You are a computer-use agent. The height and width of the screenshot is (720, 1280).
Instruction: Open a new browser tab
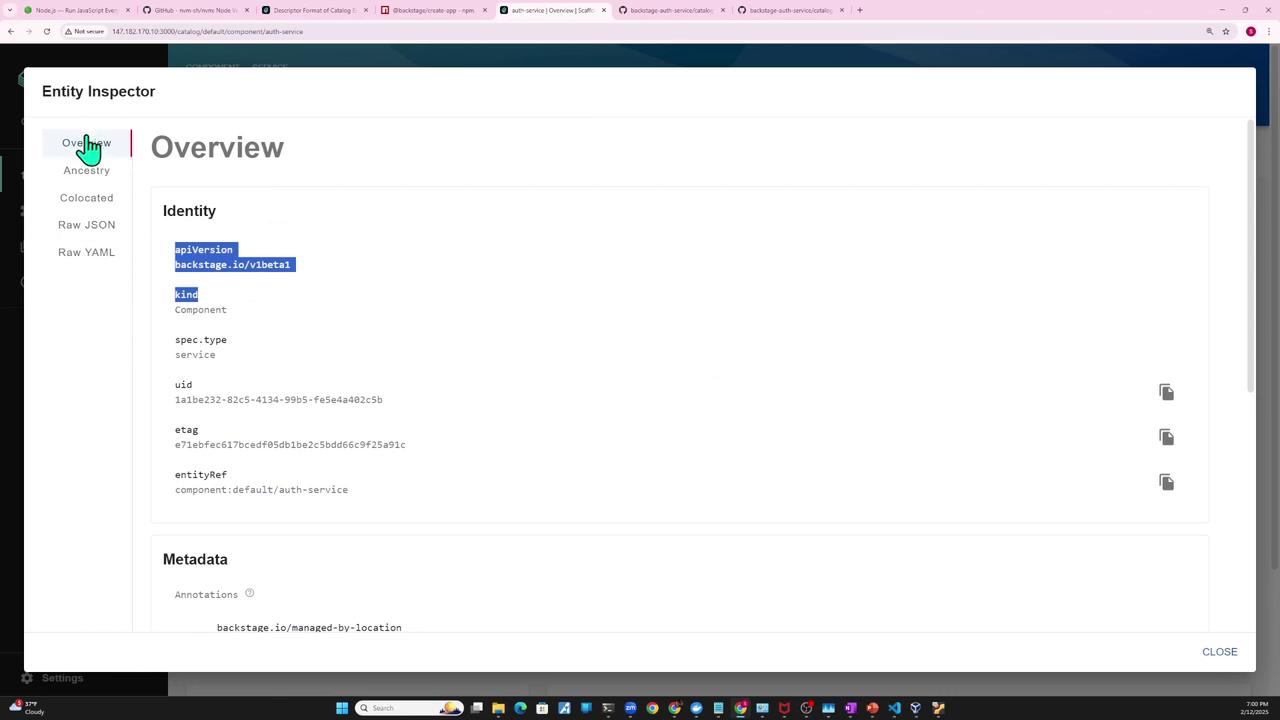click(x=860, y=10)
